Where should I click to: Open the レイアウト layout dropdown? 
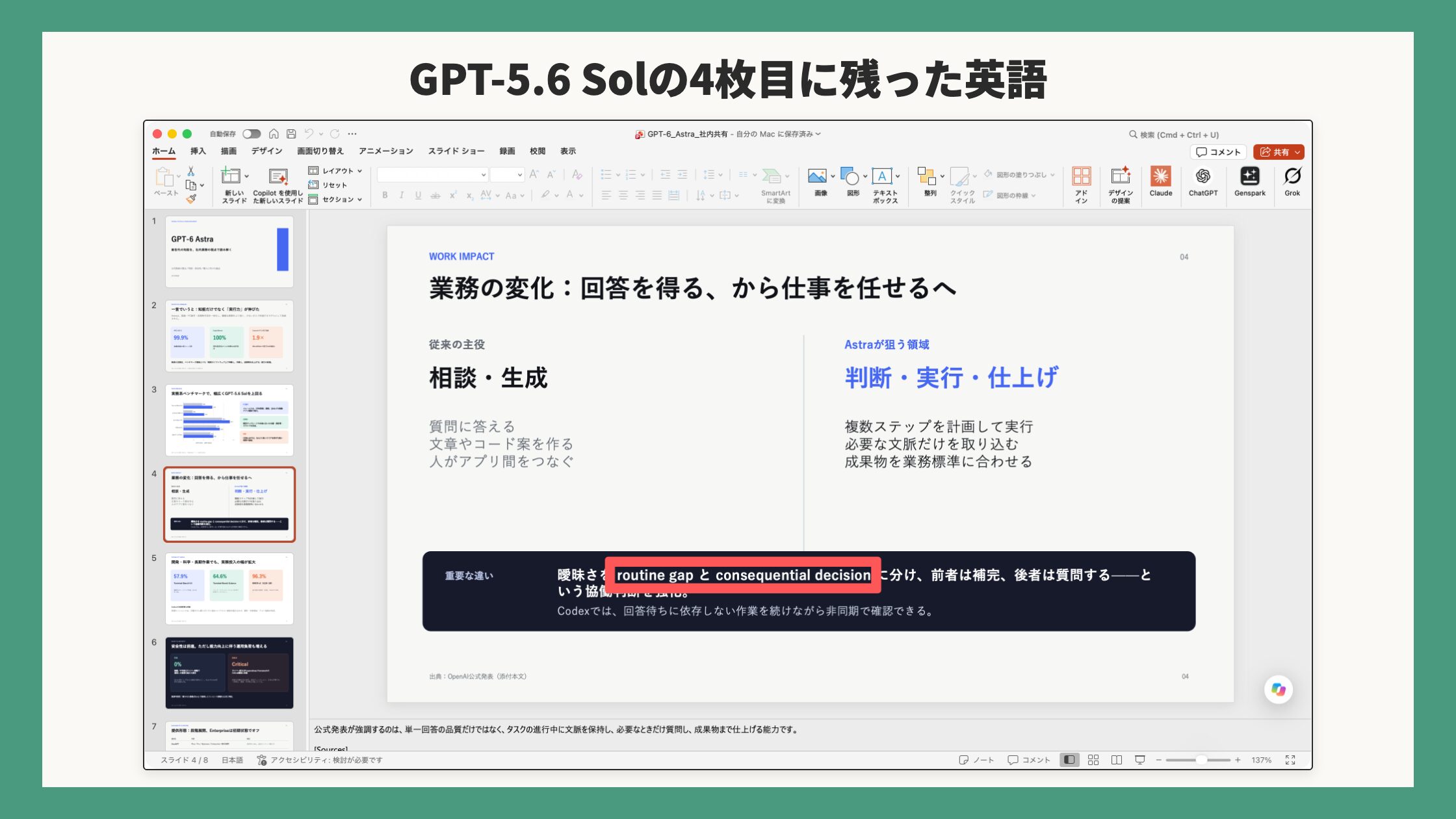[335, 171]
